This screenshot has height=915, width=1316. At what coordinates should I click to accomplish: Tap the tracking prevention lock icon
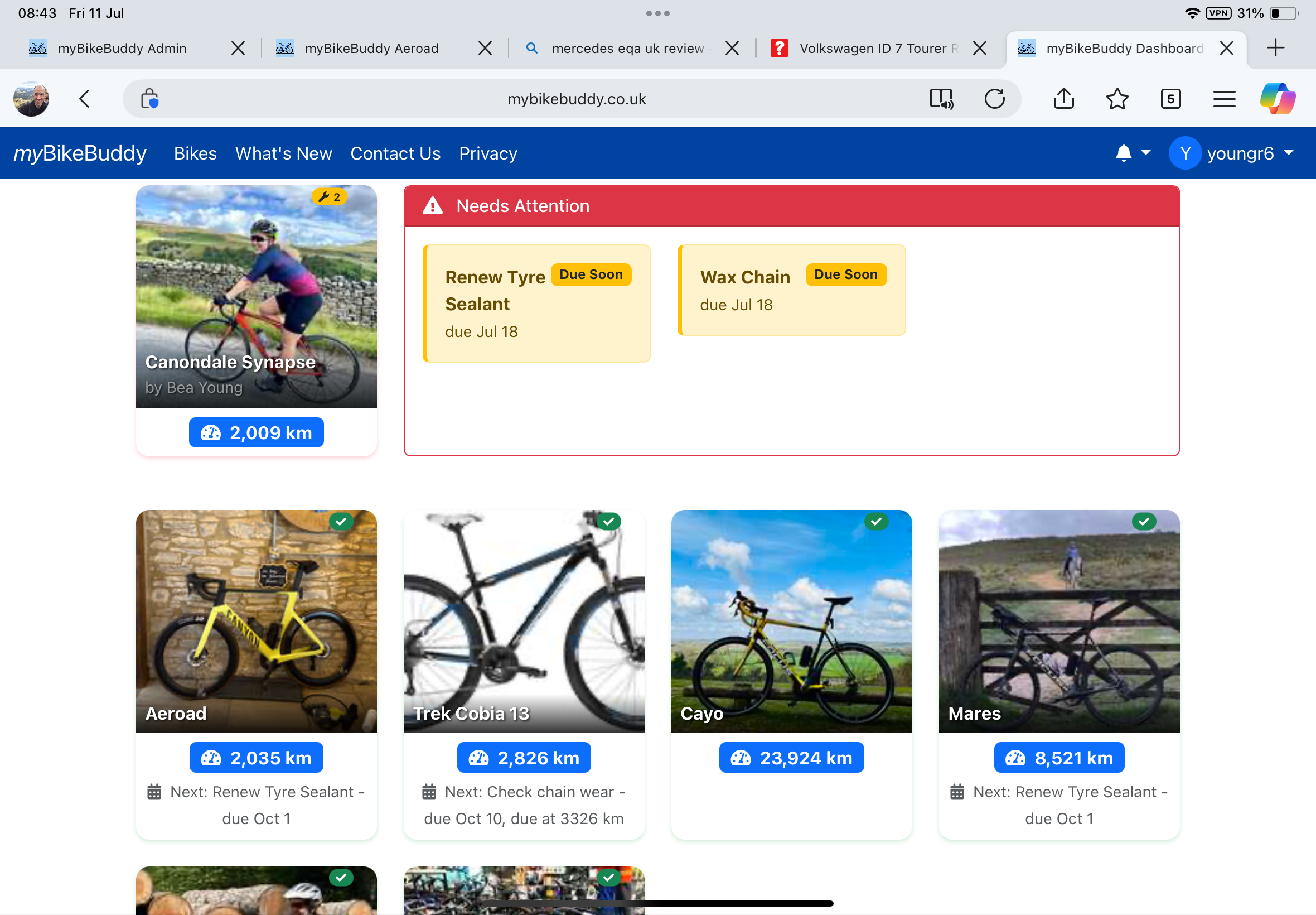(149, 99)
